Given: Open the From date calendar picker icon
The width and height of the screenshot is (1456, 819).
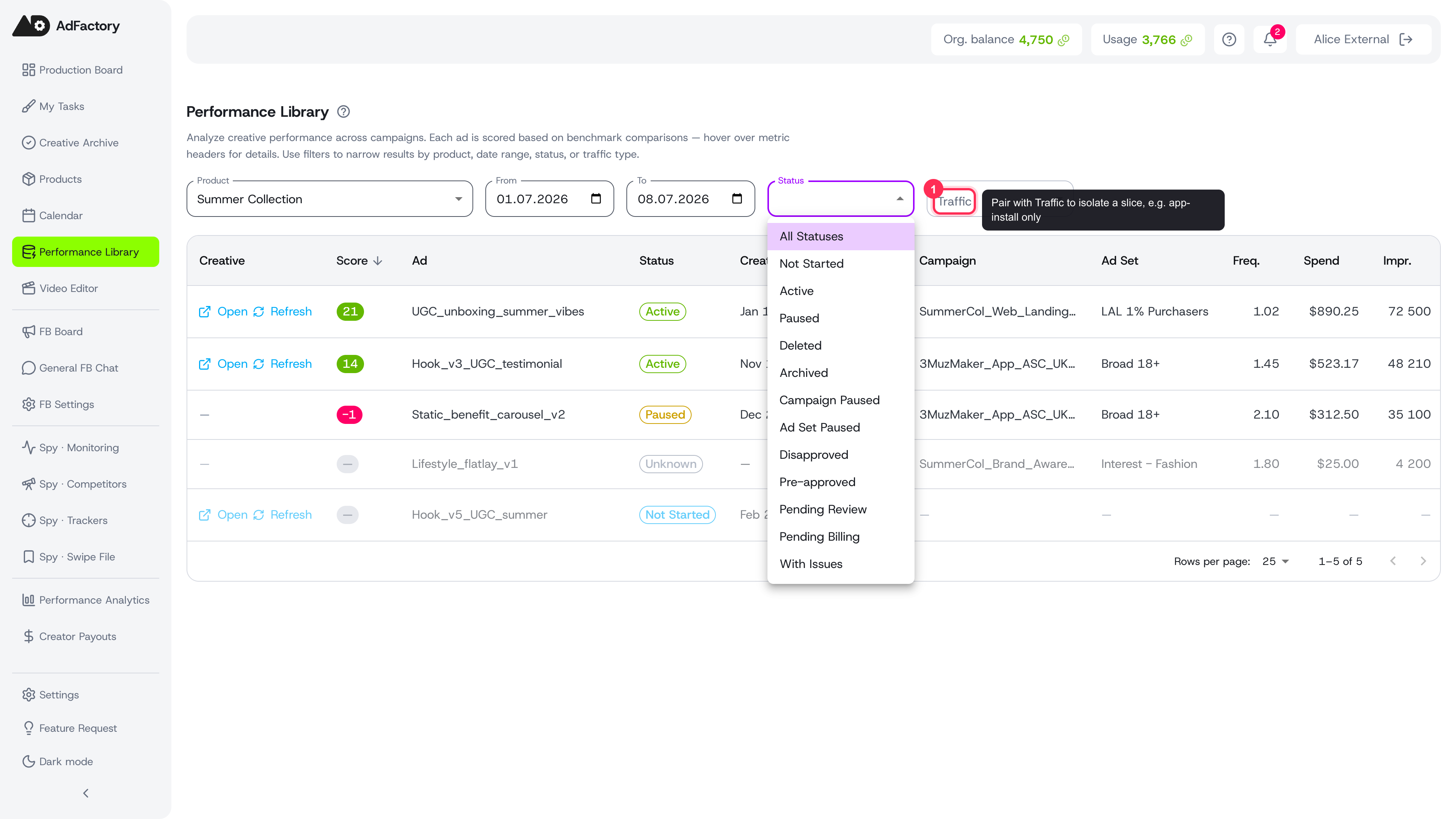Looking at the screenshot, I should tap(596, 198).
